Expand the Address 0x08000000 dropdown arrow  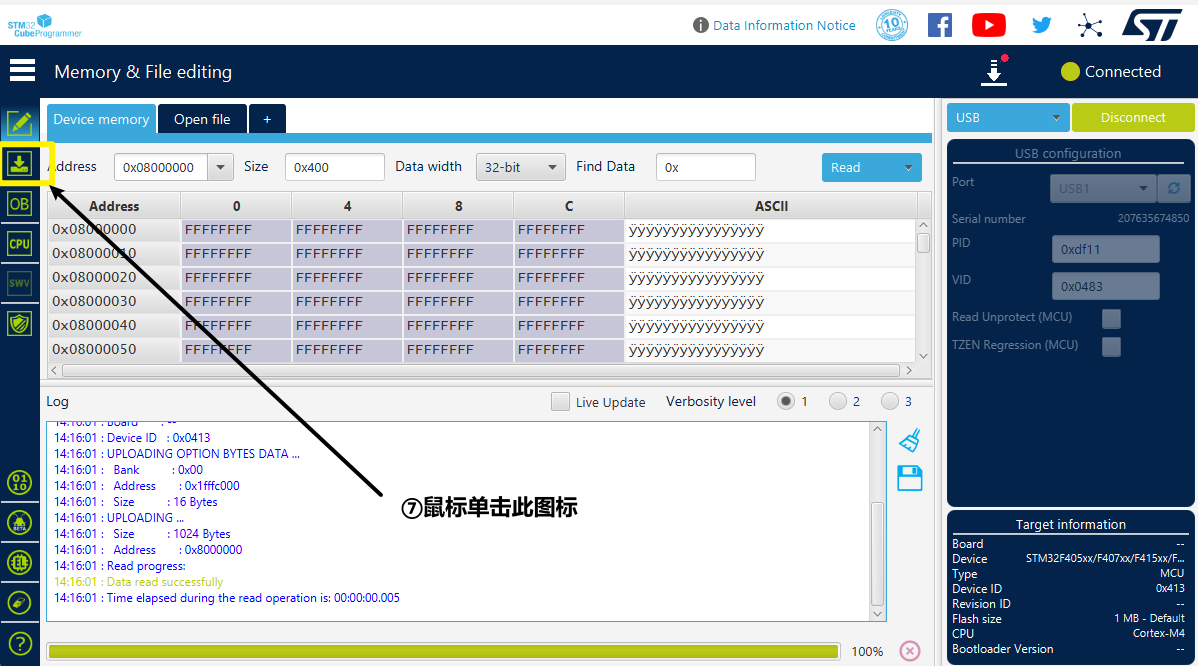221,168
